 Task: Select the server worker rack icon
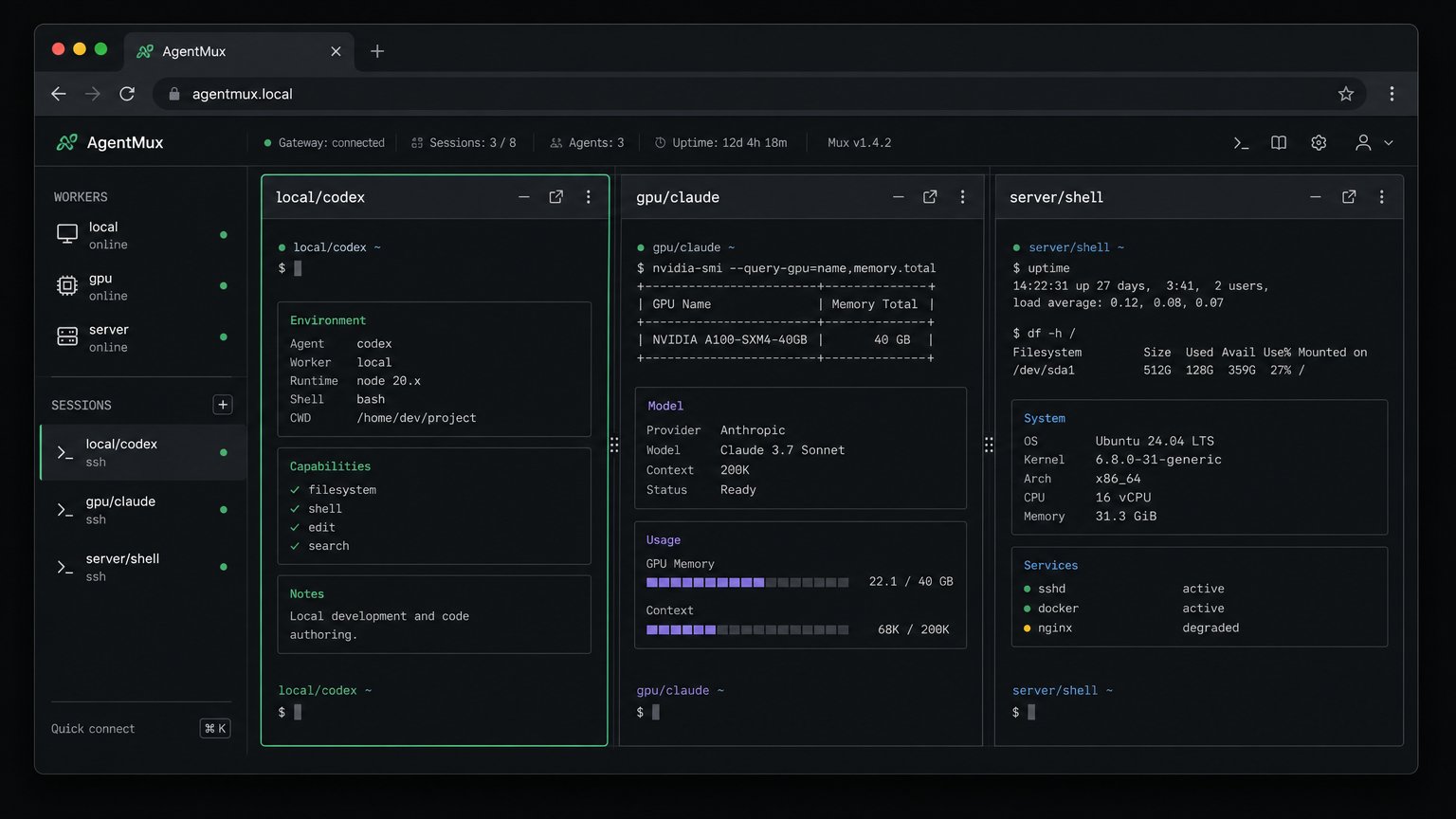(67, 337)
